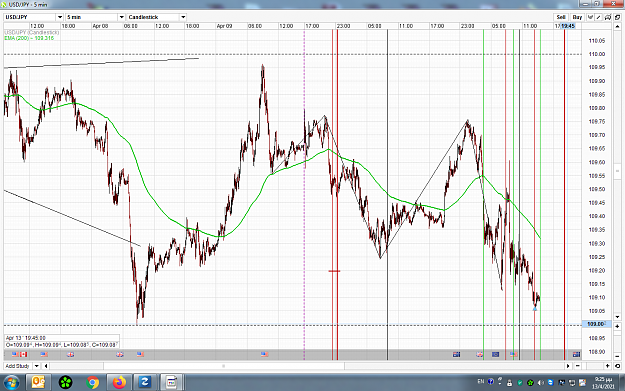
Task: Click the Add Study button
Action: tap(18, 366)
